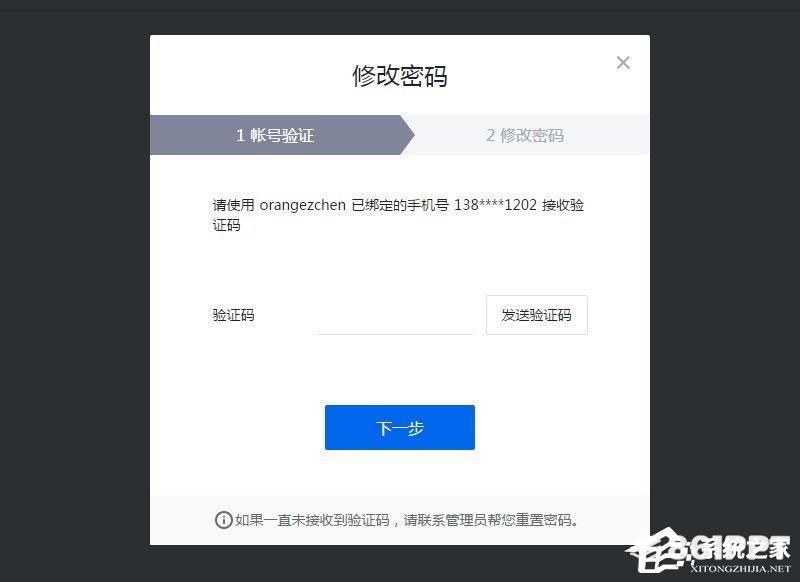Click the 修改密码 dialog title
Image resolution: width=800 pixels, height=582 pixels.
click(x=400, y=76)
